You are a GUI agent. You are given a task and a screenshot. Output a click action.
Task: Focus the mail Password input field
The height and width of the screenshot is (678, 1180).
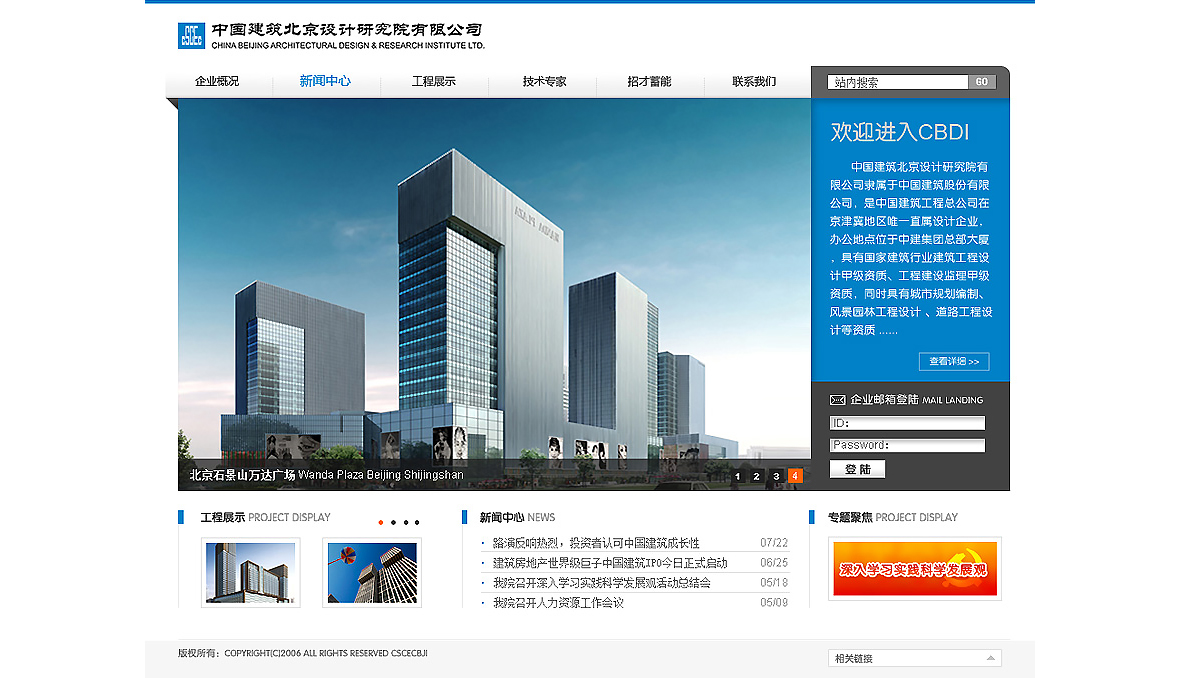[907, 445]
